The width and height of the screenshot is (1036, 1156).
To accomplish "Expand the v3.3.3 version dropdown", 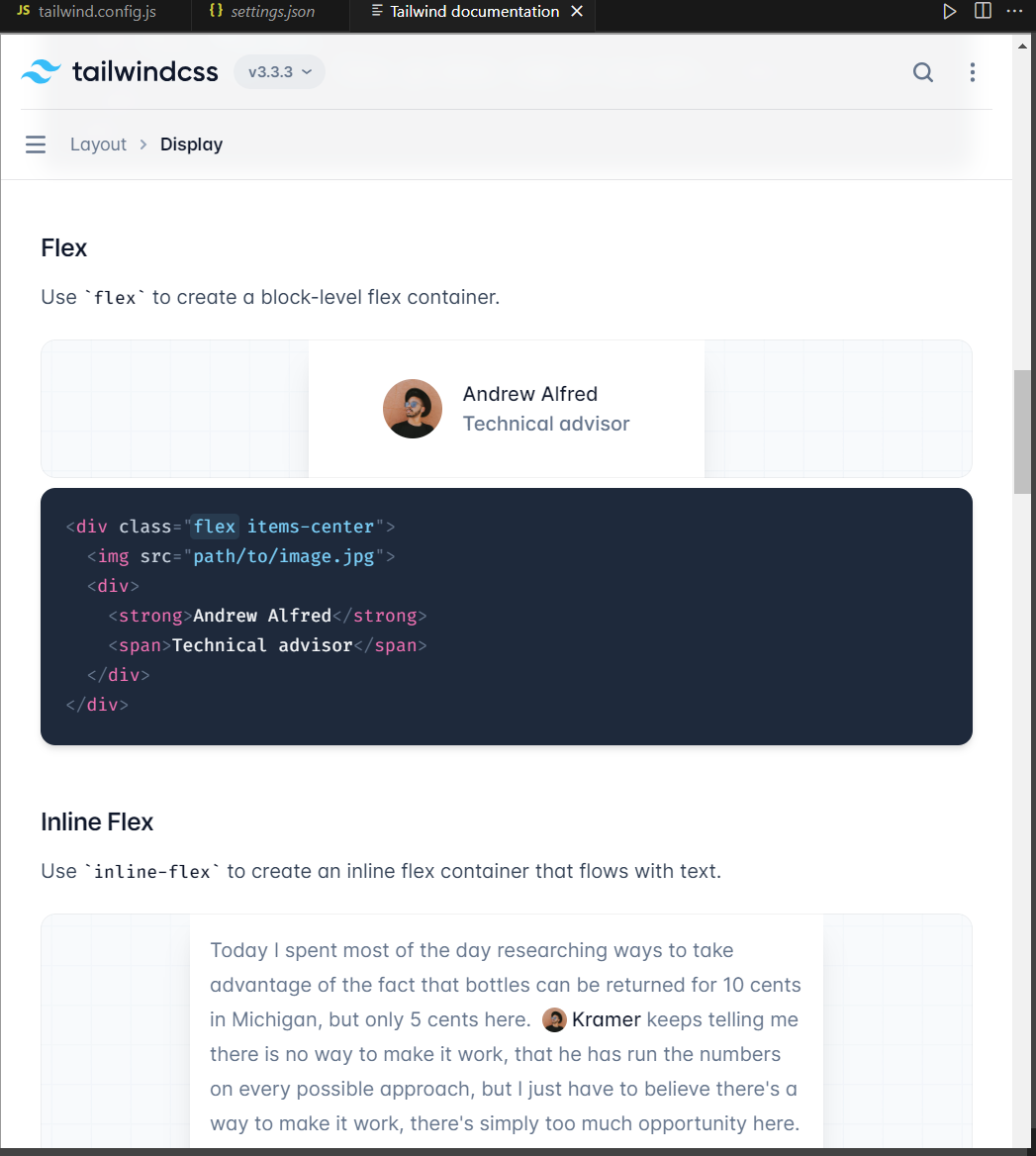I will [x=279, y=71].
